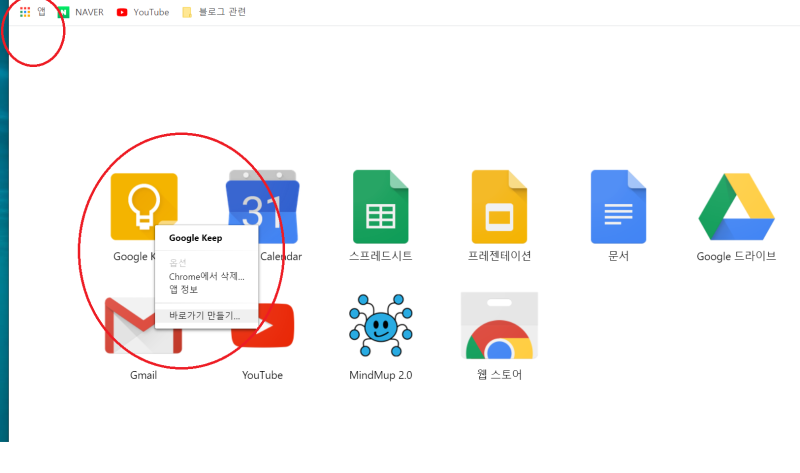This screenshot has height=473, width=800.
Task: Select 바로가기 만들기... menu entry
Action: point(207,315)
